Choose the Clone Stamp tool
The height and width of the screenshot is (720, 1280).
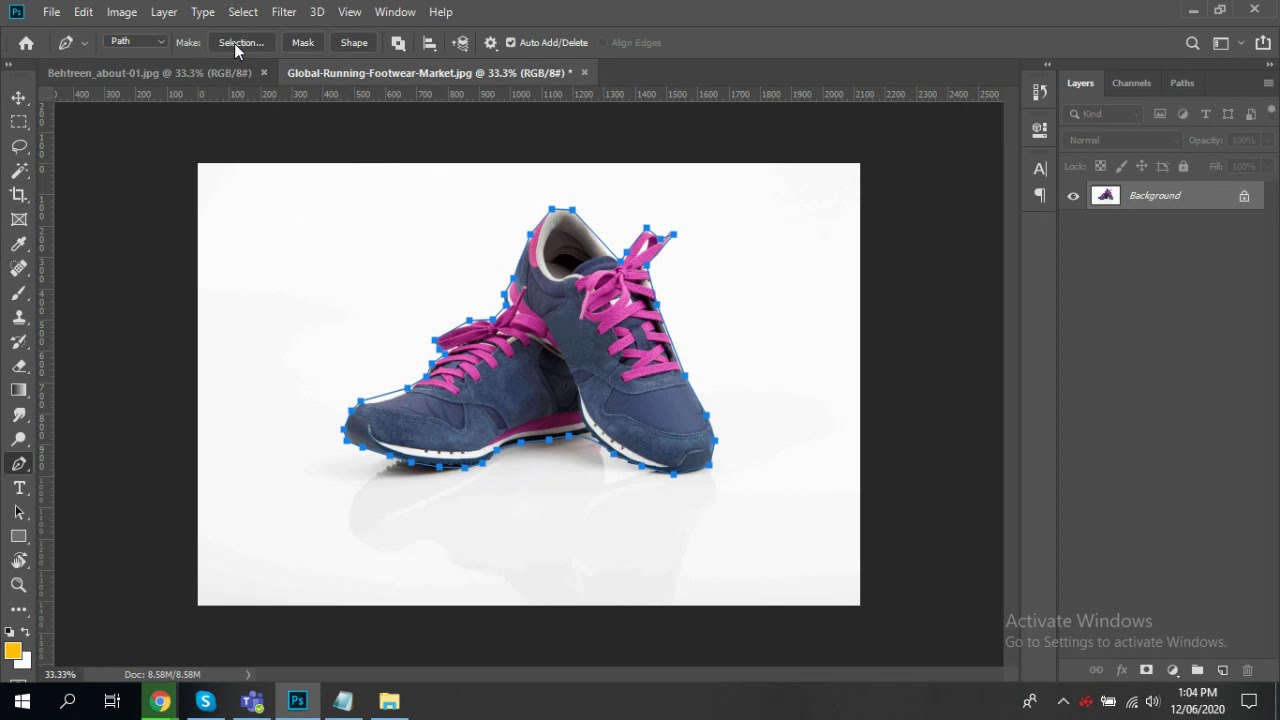pyautogui.click(x=19, y=317)
